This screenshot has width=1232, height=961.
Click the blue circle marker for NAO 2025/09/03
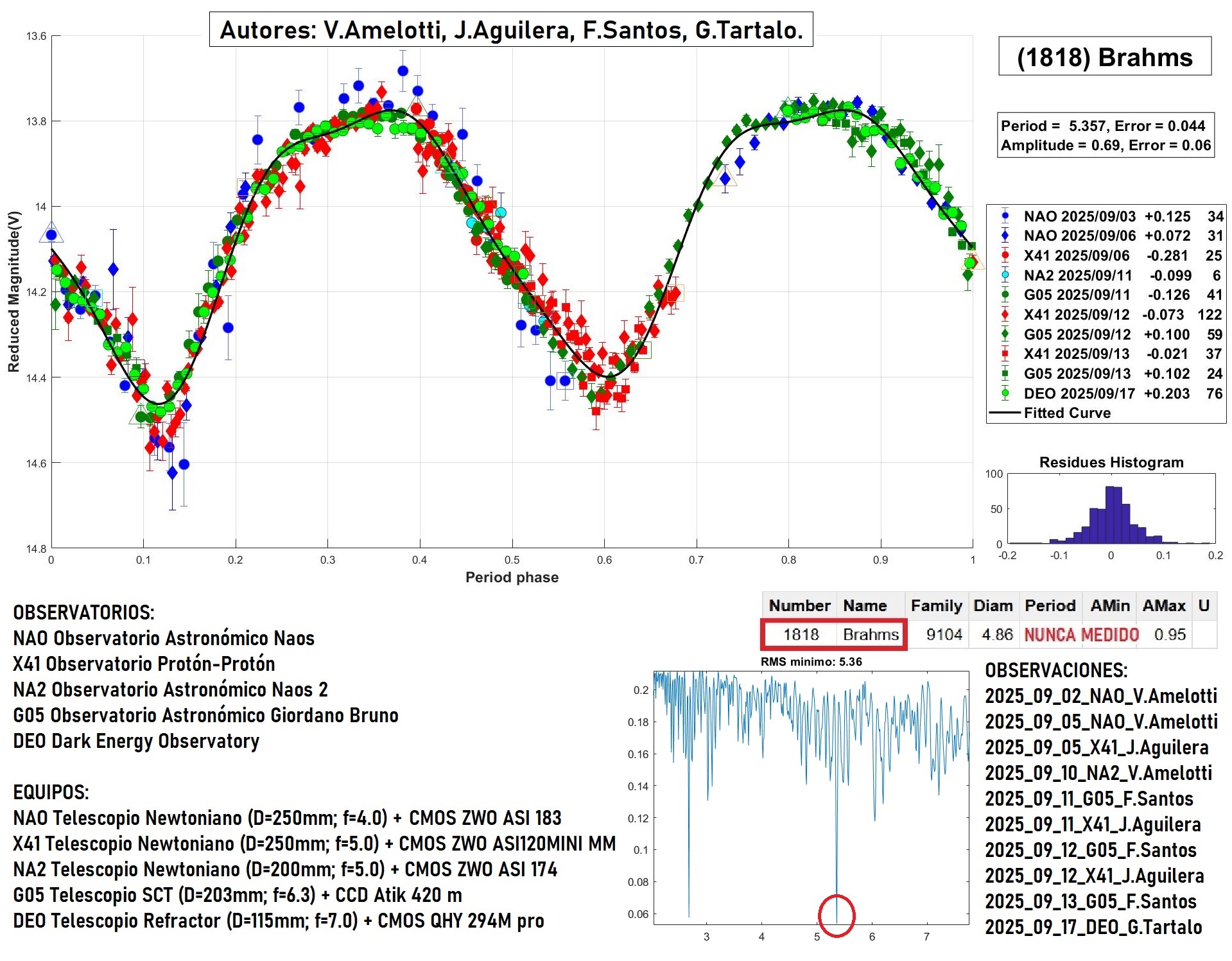point(1005,216)
